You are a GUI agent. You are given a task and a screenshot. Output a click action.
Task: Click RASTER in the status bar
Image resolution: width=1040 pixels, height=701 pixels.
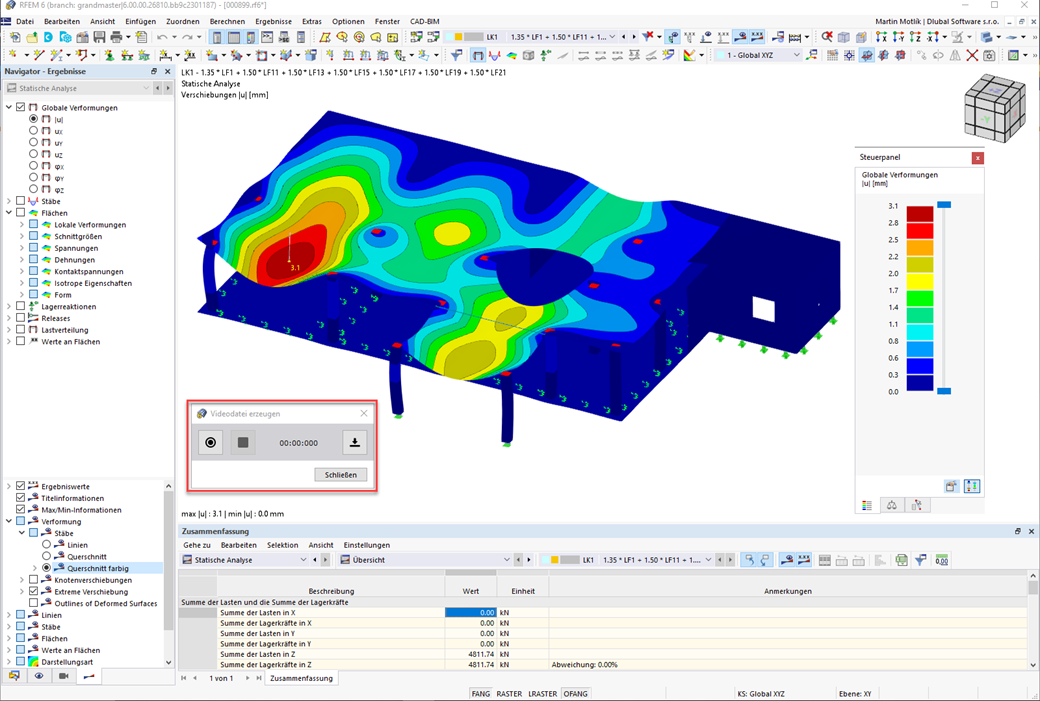click(x=509, y=694)
